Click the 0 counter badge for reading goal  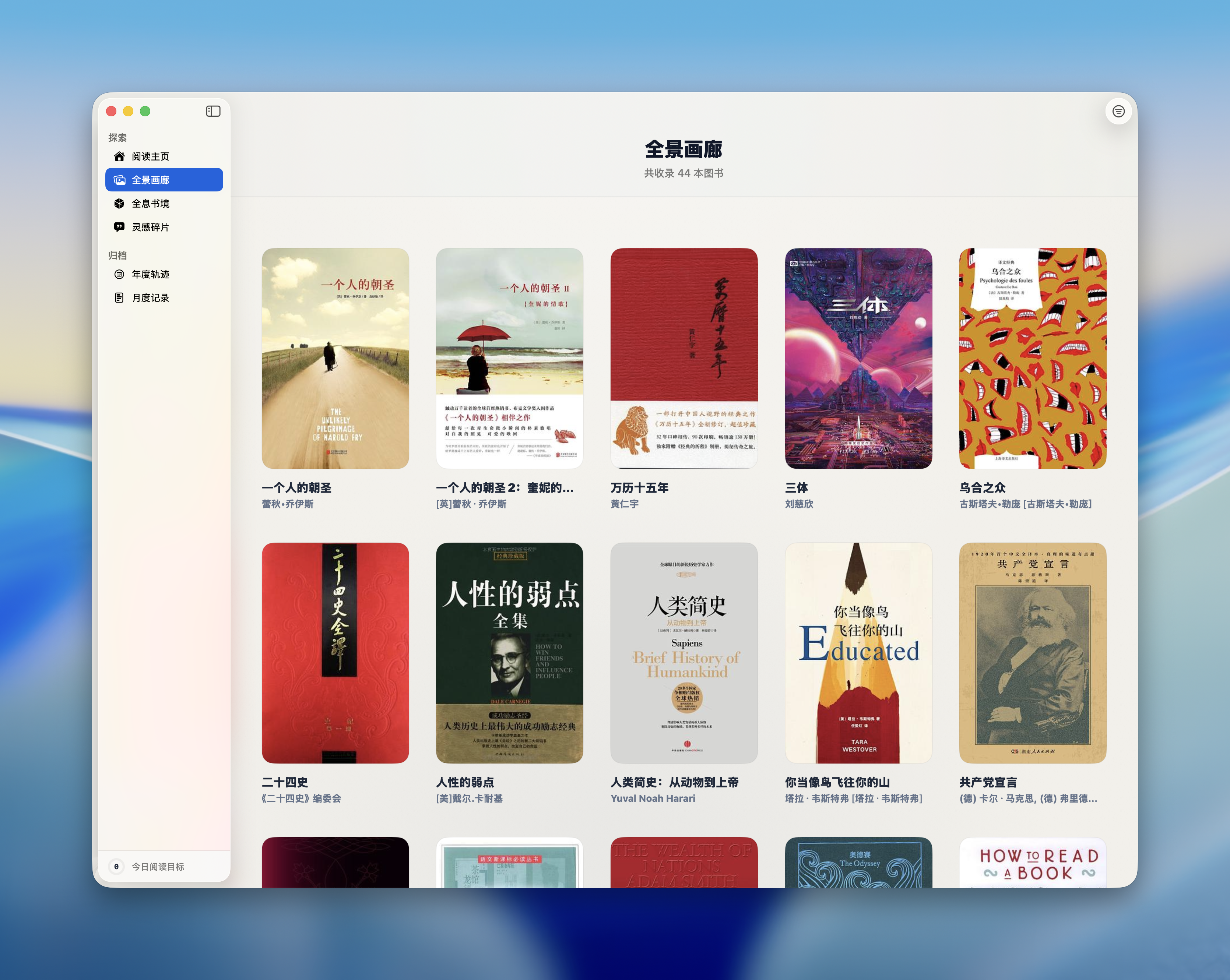click(116, 867)
